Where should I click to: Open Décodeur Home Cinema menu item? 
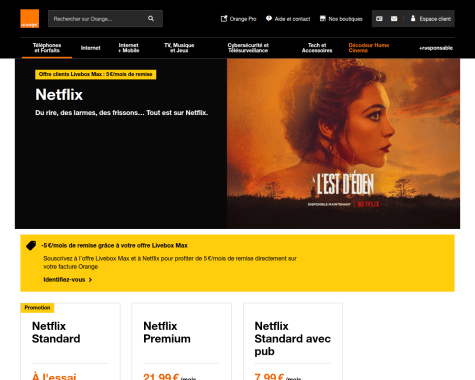point(369,48)
